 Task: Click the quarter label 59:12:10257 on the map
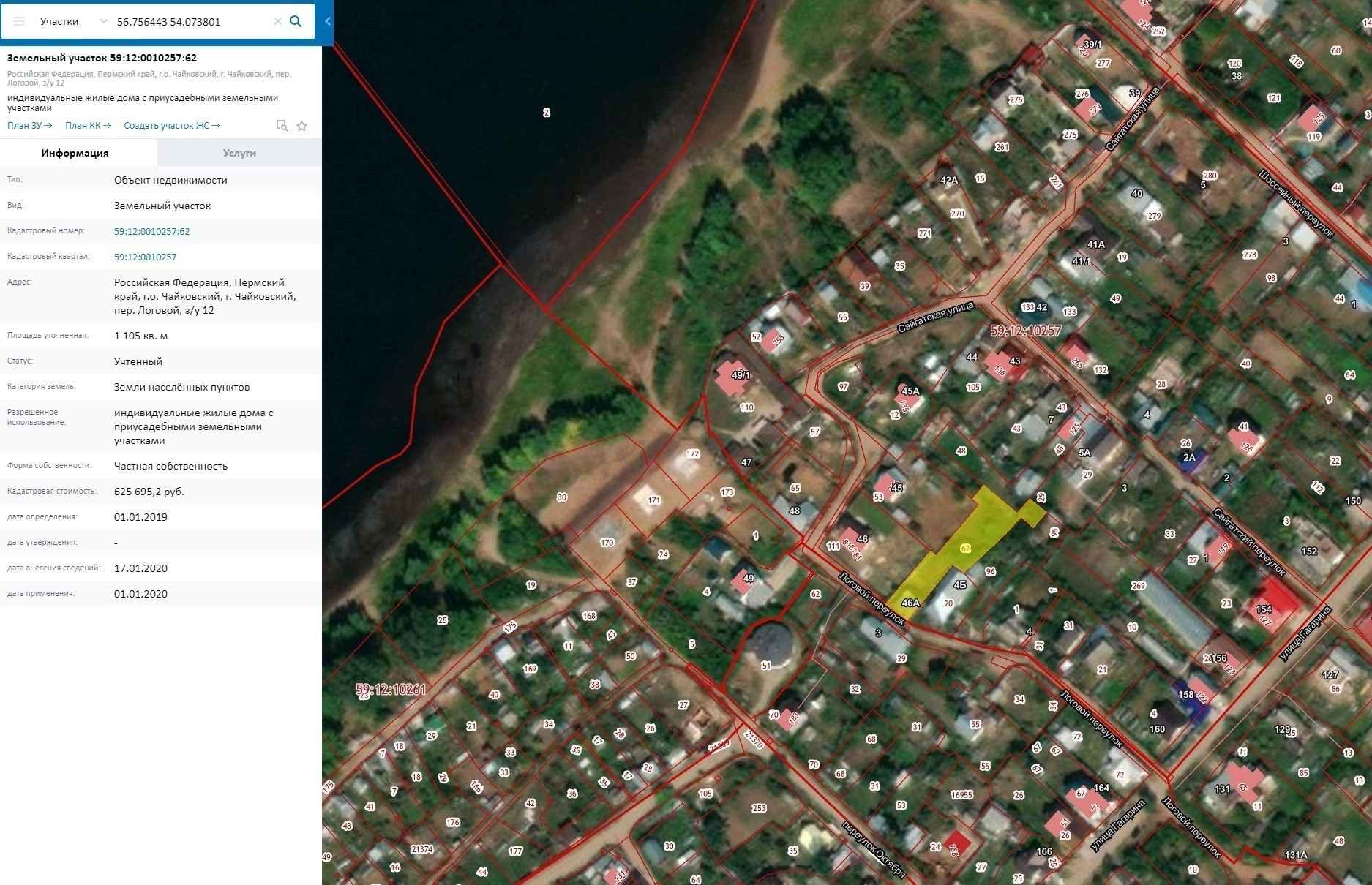tap(1026, 331)
